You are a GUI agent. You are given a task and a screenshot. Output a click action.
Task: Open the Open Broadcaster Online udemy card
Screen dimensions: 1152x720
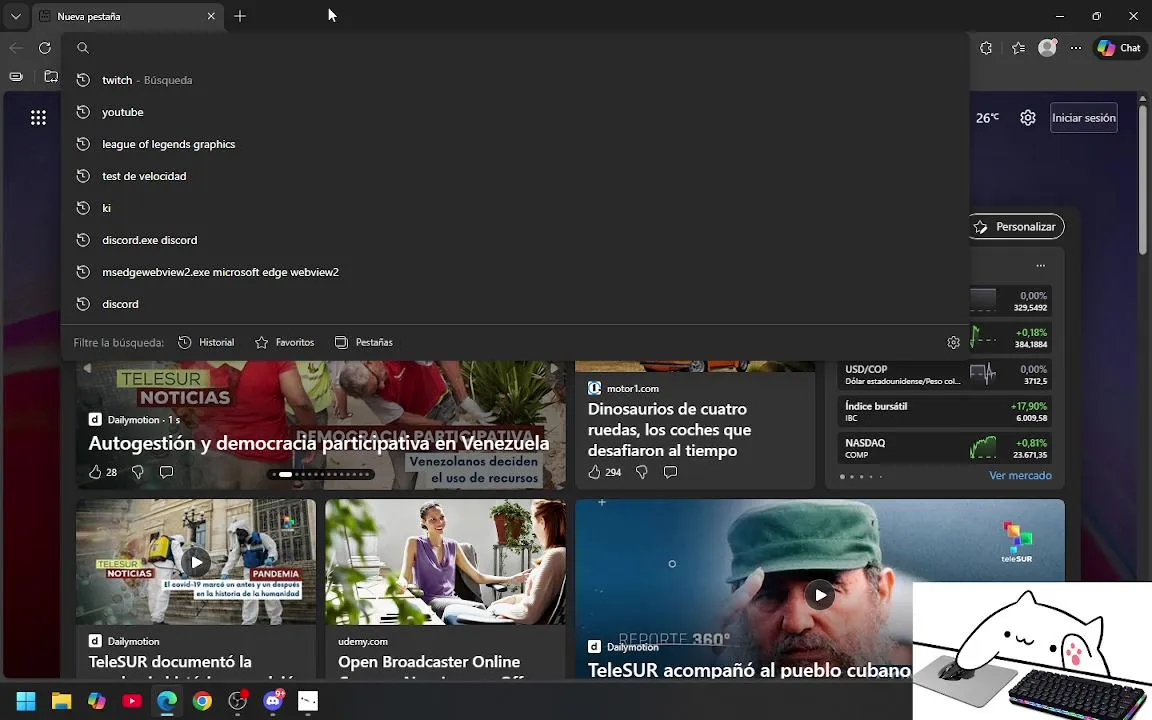tap(445, 590)
